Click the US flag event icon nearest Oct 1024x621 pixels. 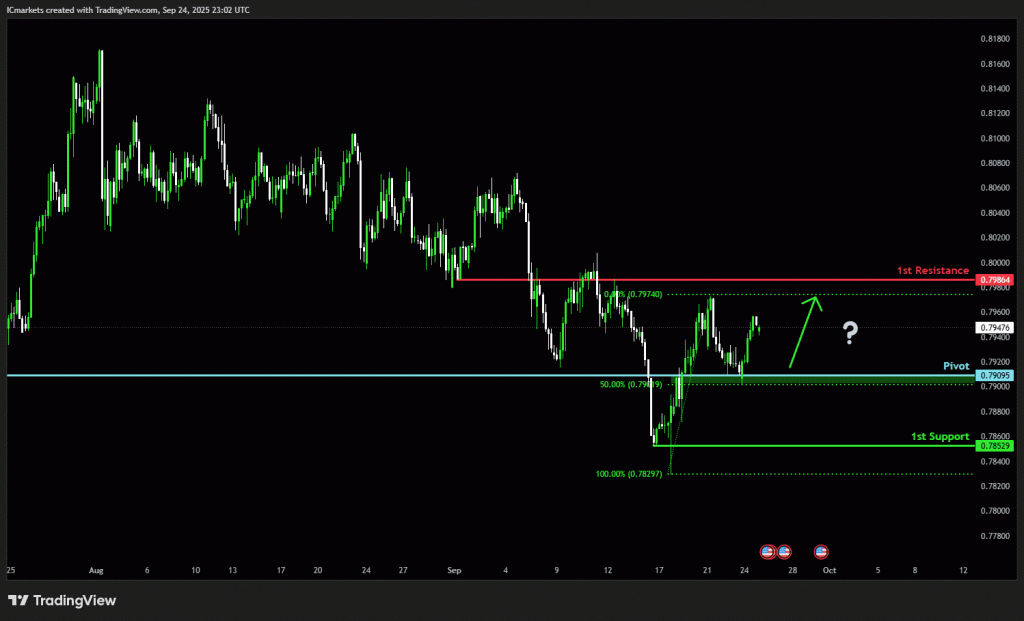821,551
